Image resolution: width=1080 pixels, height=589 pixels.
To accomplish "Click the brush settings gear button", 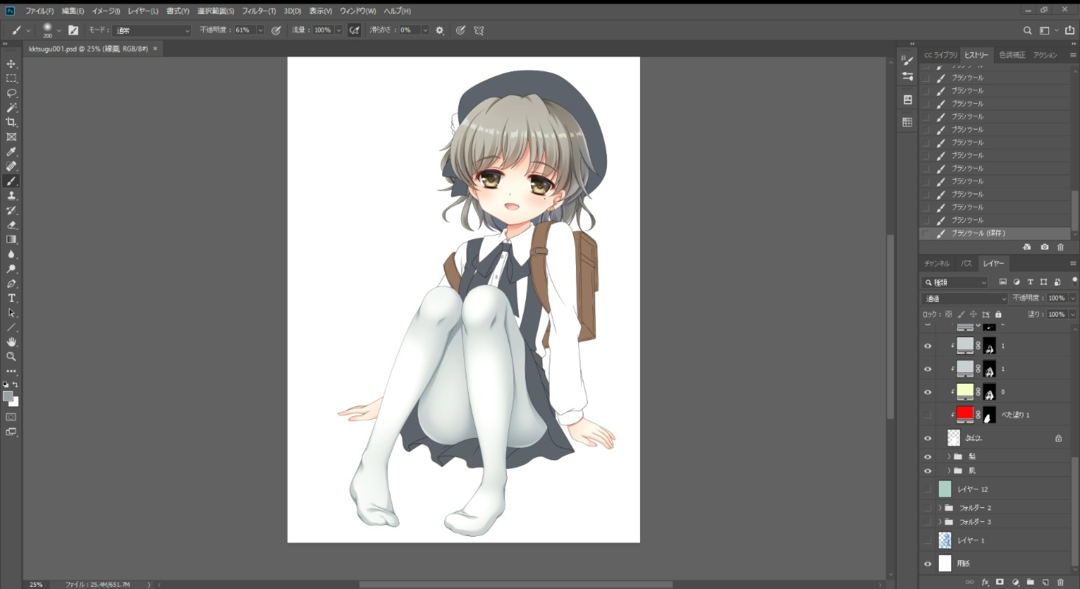I will click(x=439, y=30).
